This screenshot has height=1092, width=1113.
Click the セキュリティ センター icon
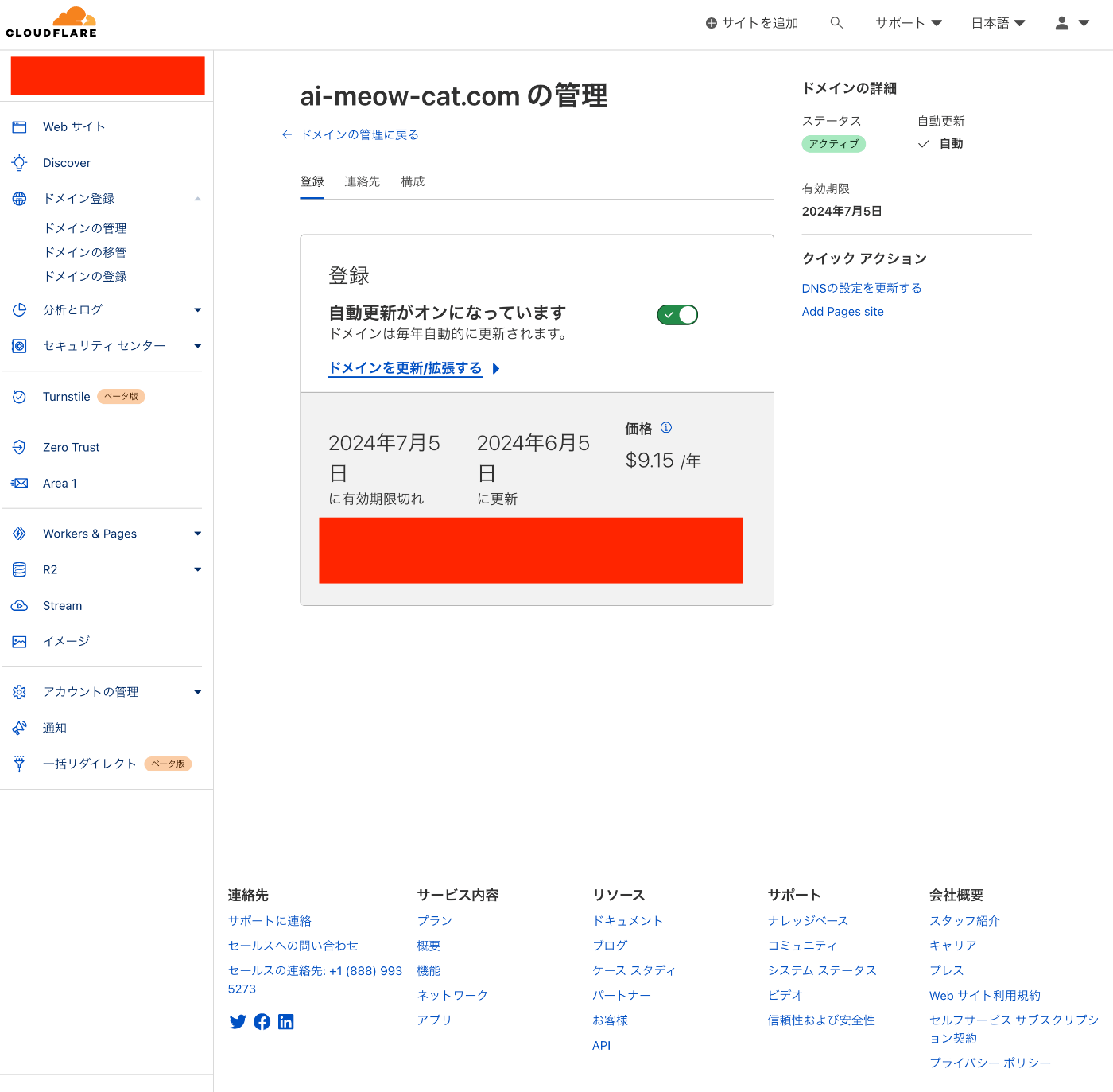[x=19, y=345]
